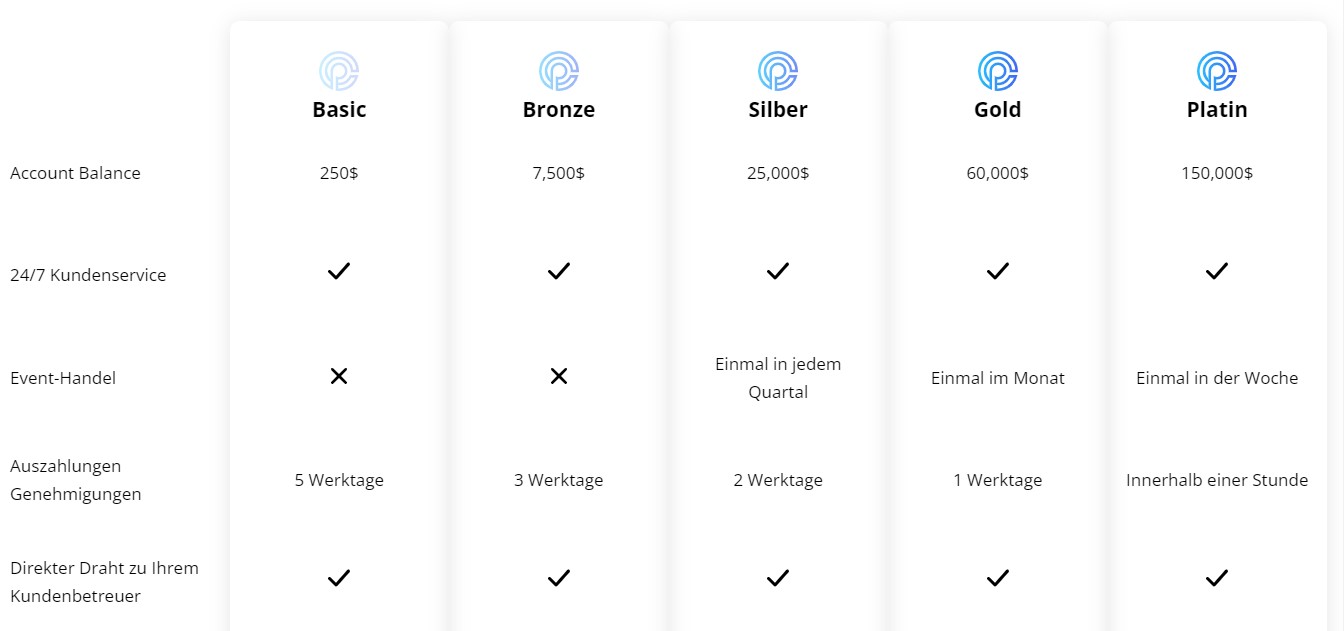Select the Gold plan heading
The width and height of the screenshot is (1344, 631).
pyautogui.click(x=997, y=110)
